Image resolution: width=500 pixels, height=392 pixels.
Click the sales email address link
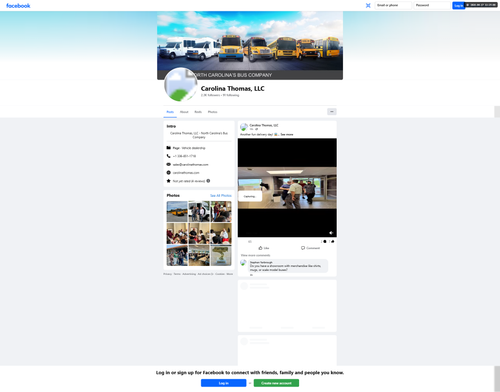190,164
